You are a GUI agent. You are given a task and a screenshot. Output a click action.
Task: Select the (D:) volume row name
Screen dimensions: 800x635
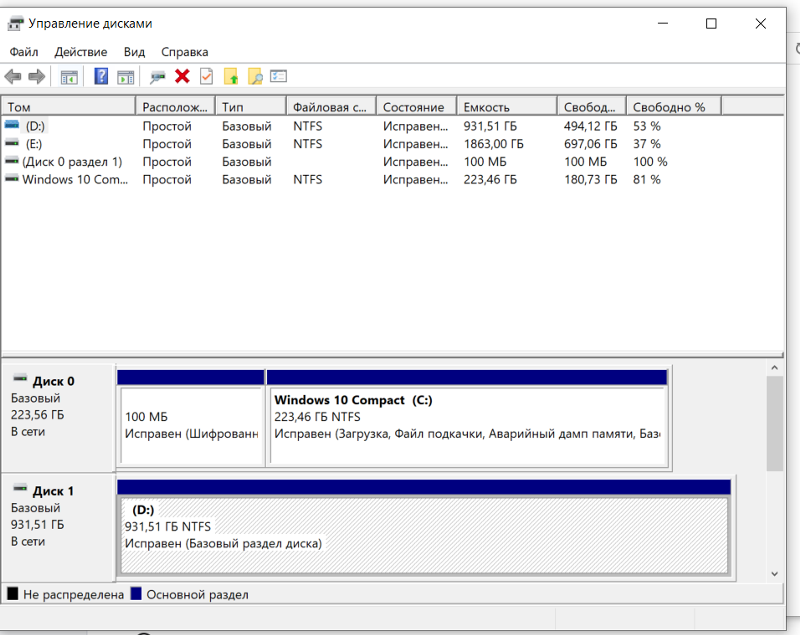[x=35, y=126]
